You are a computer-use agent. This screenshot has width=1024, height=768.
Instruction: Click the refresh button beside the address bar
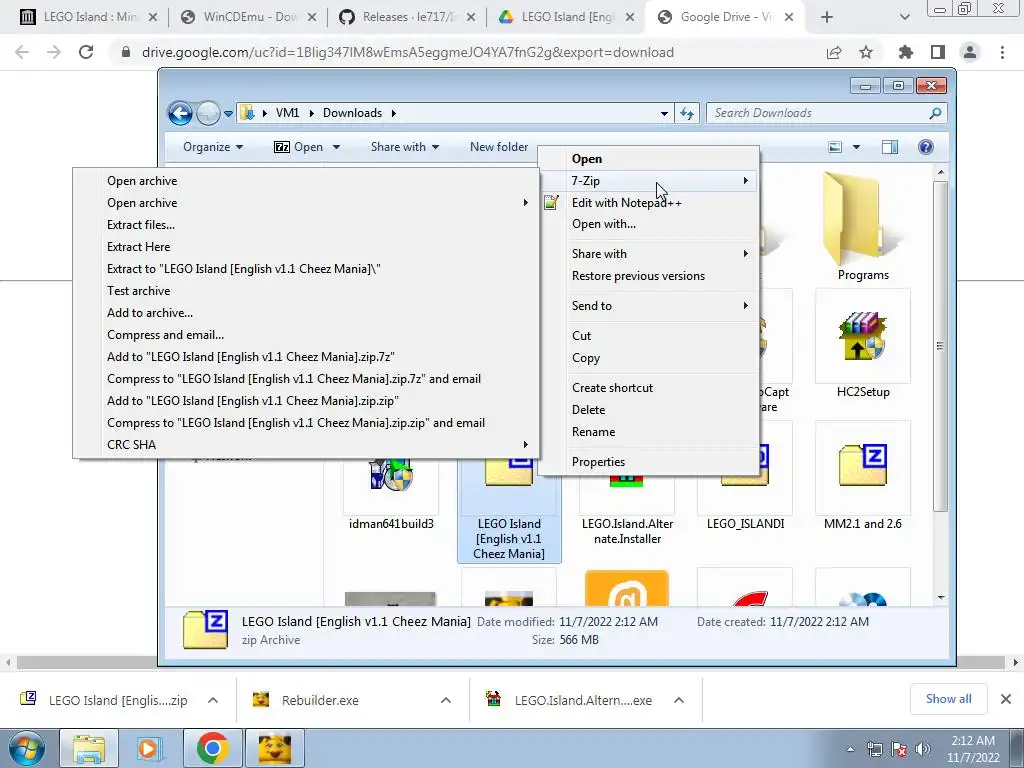[686, 113]
